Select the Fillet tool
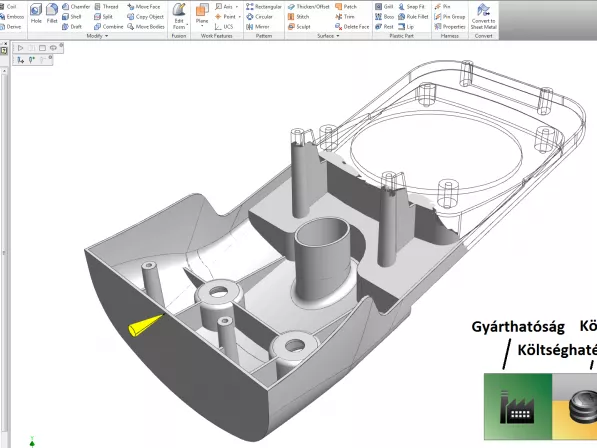 click(52, 13)
